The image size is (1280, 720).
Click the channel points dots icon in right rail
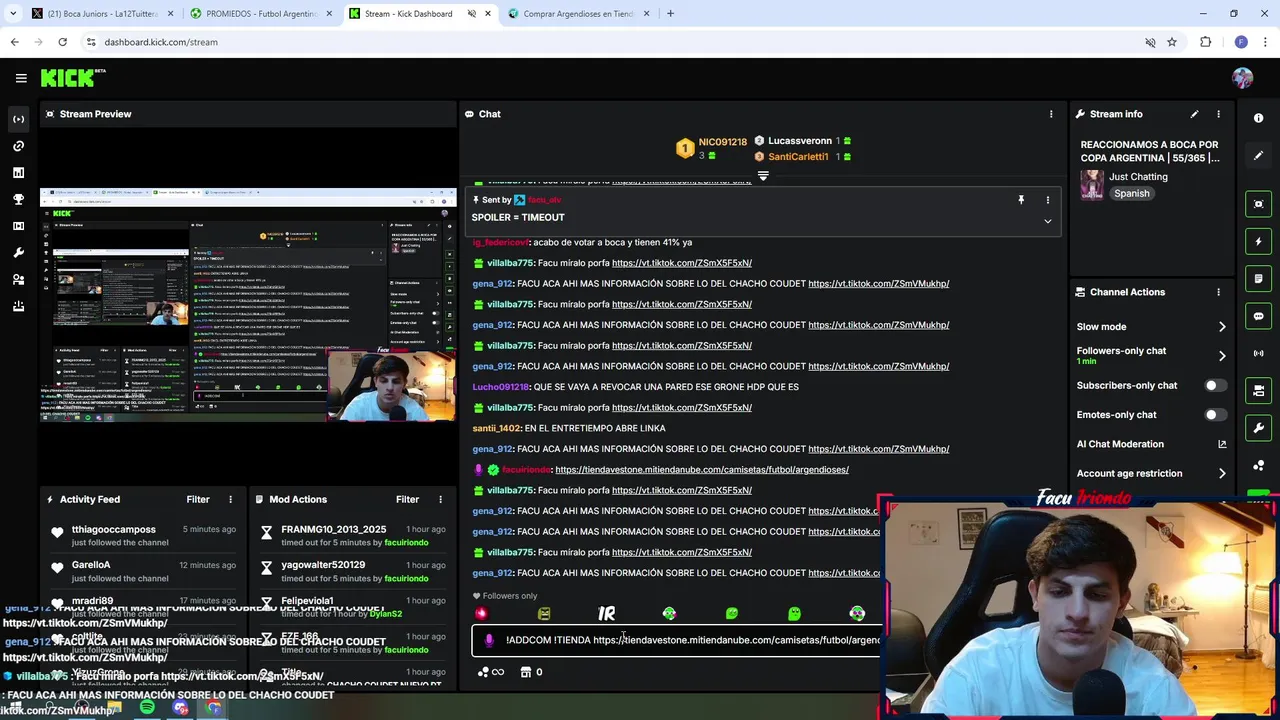click(x=1258, y=465)
